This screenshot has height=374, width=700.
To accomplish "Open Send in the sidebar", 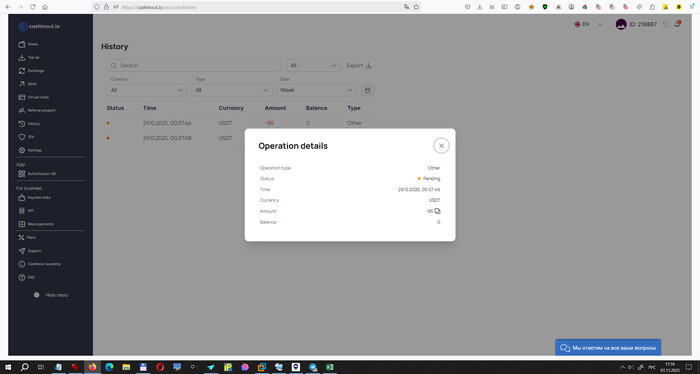I will (28, 84).
